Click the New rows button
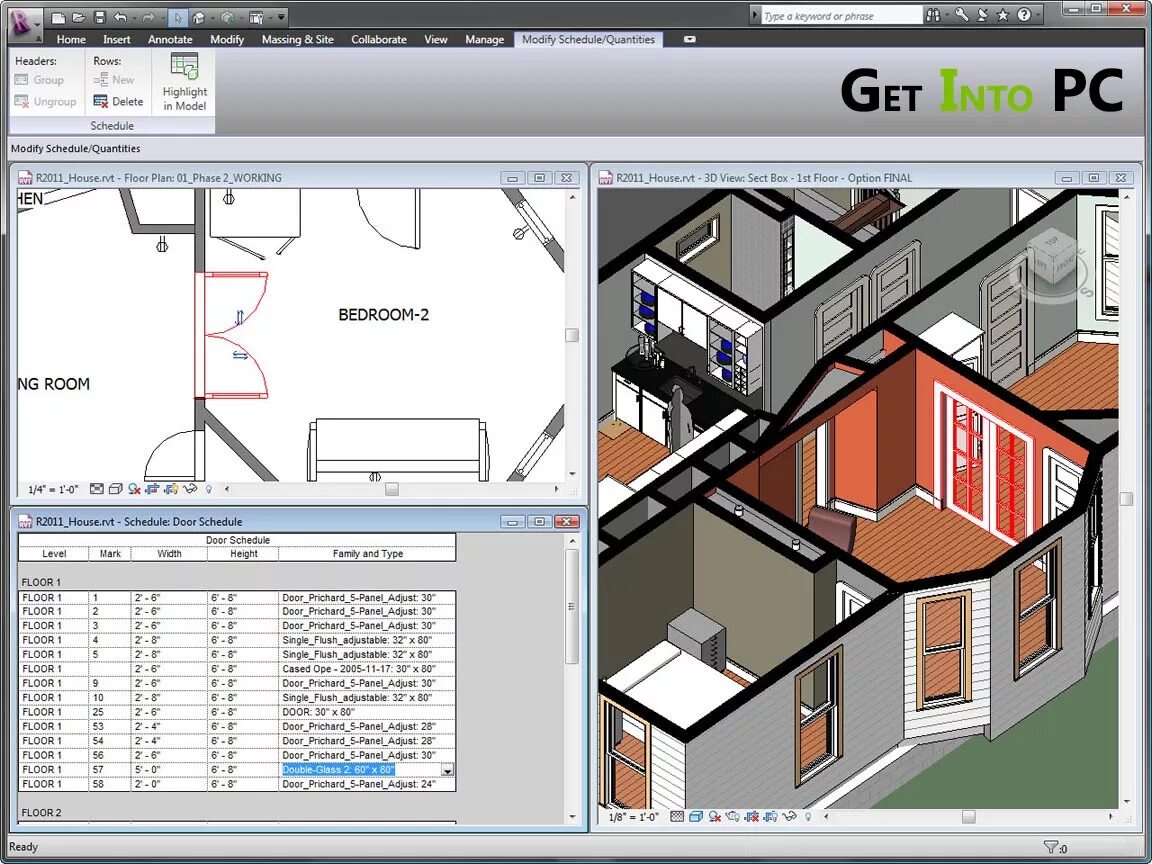The image size is (1152, 864). coord(114,79)
